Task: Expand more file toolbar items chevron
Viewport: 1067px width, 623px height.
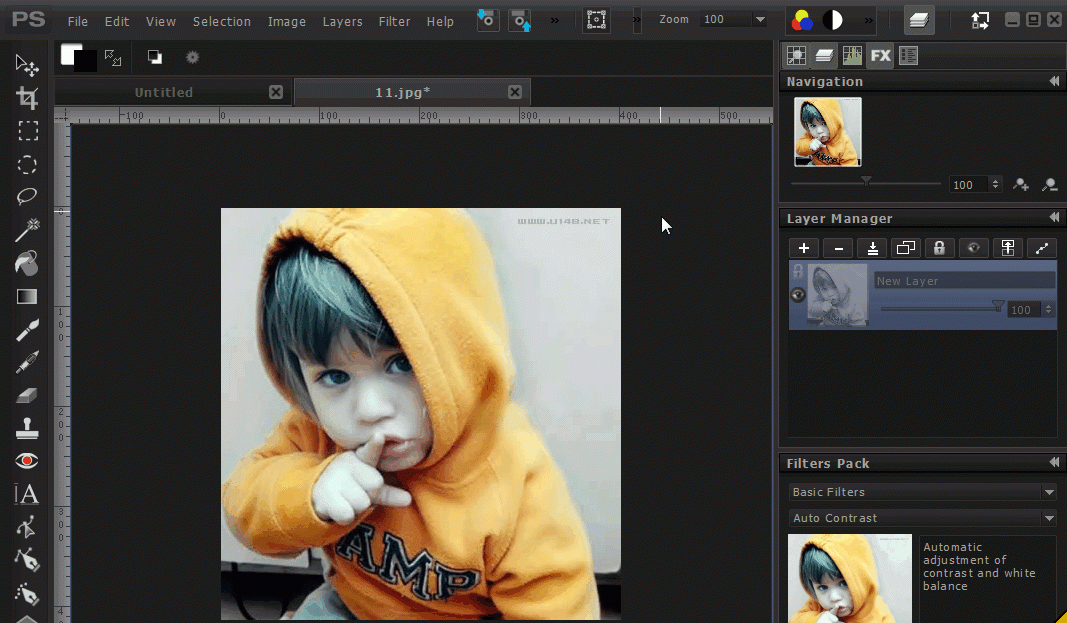Action: [x=555, y=20]
